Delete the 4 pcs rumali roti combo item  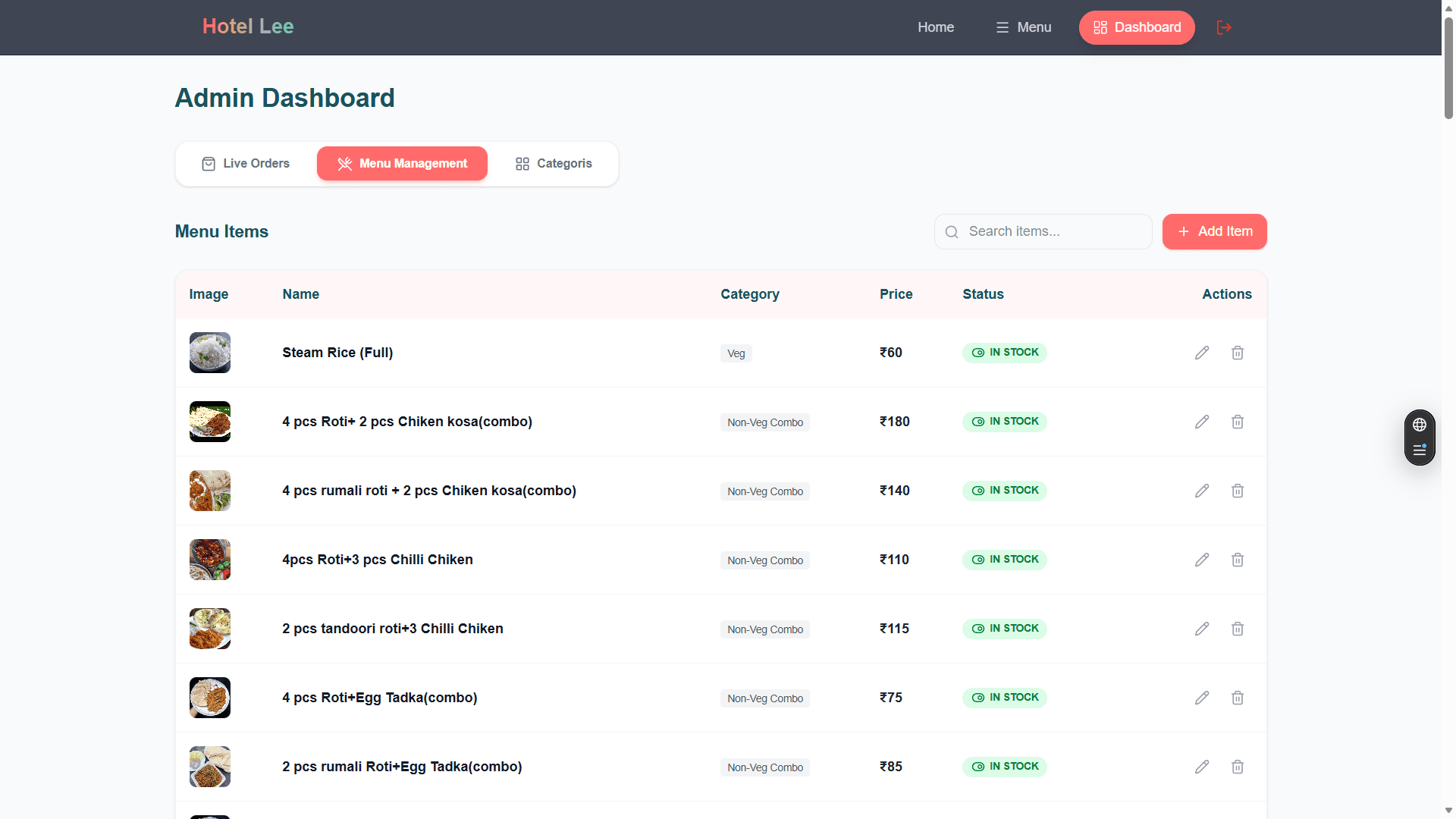click(1238, 491)
